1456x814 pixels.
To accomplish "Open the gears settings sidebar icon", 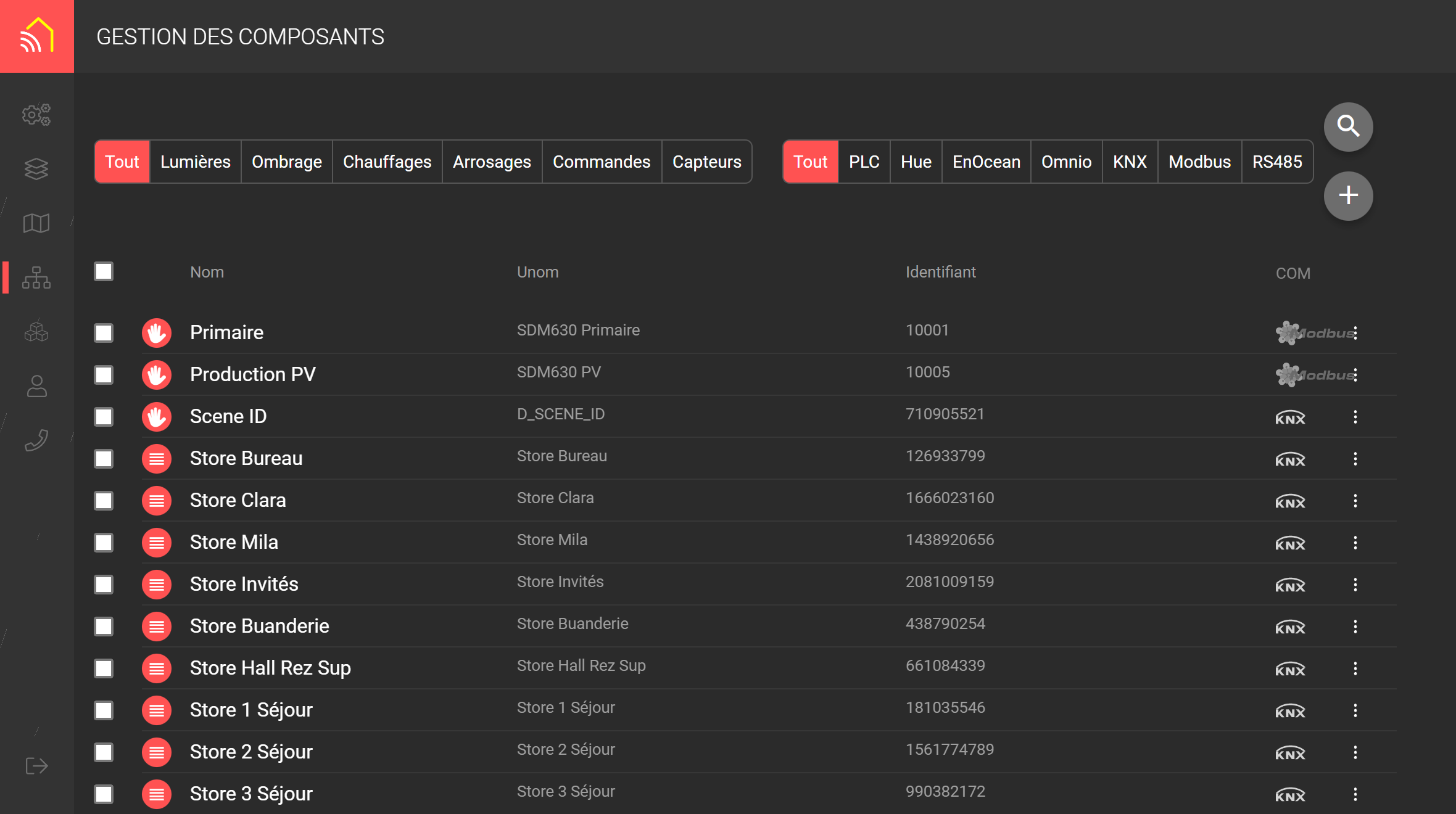I will coord(36,115).
